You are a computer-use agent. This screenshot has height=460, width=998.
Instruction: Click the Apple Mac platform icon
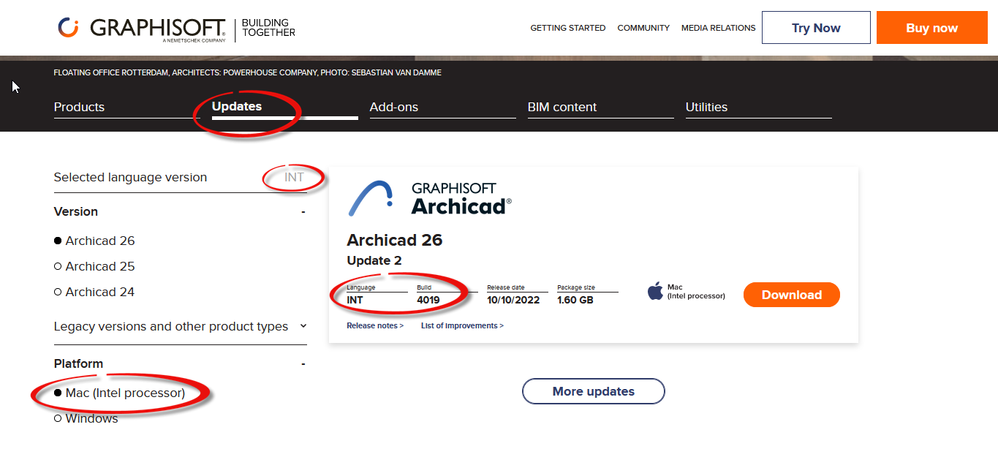(655, 291)
